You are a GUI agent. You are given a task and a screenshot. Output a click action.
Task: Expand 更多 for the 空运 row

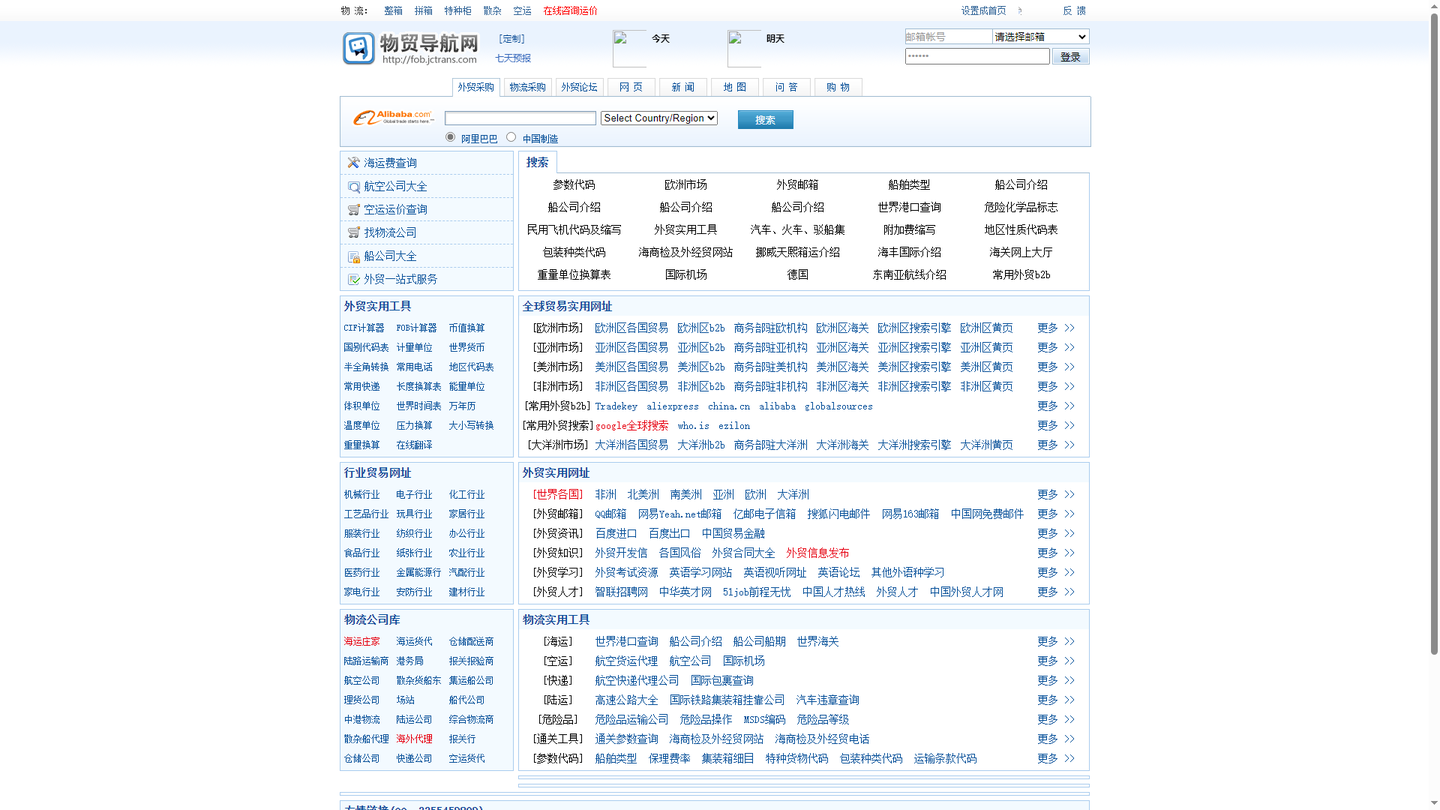click(x=1047, y=661)
